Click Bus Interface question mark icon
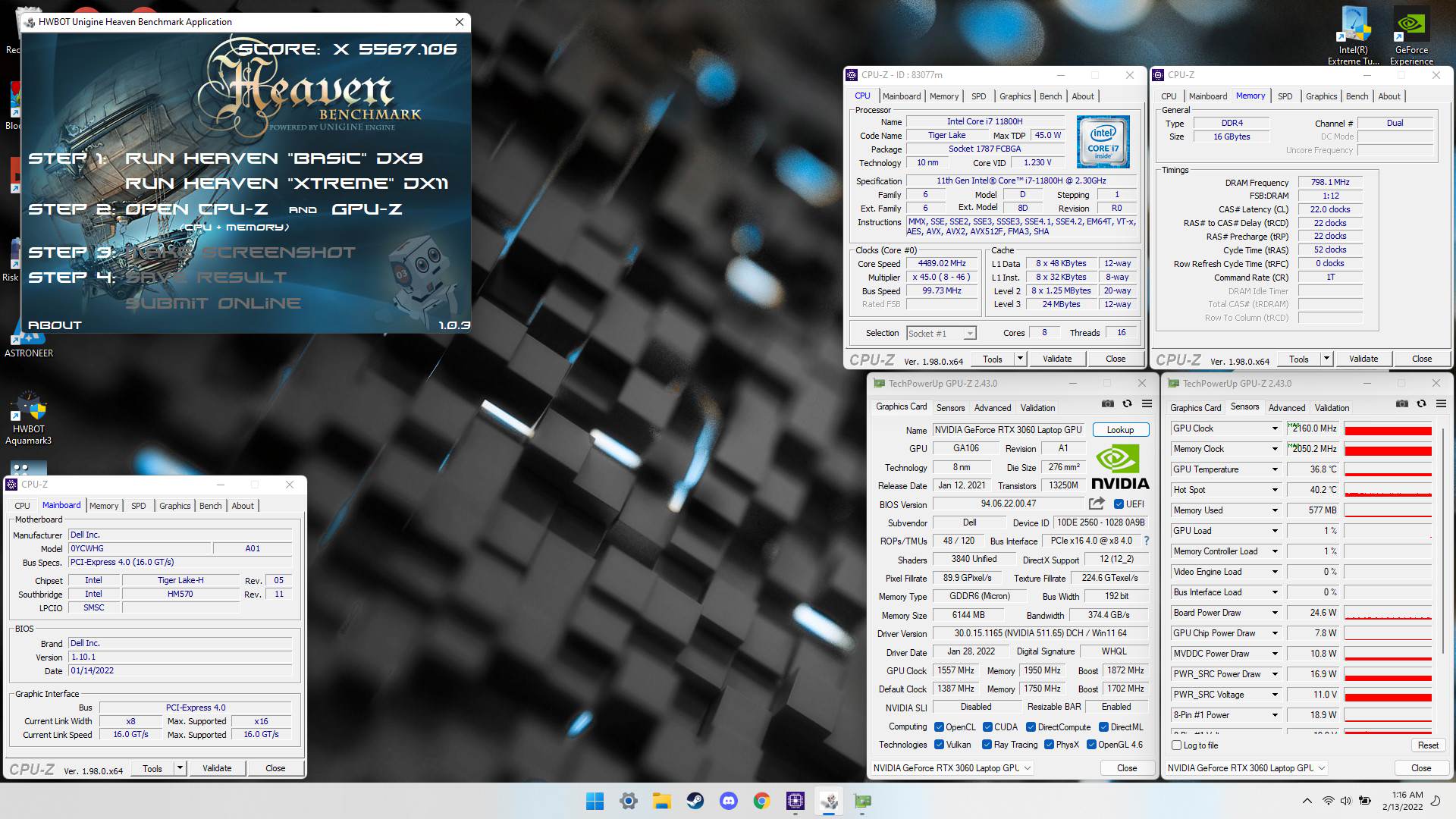 pos(1146,541)
